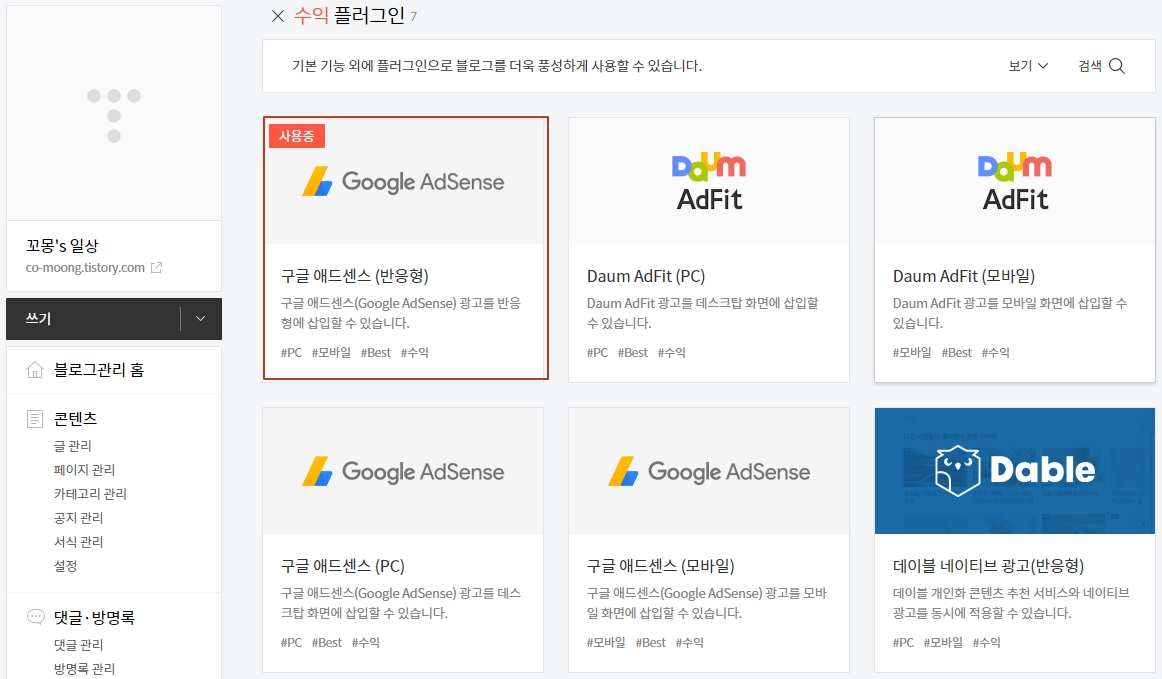
Task: Open 페이지 관리 menu item
Action: pyautogui.click(x=84, y=470)
